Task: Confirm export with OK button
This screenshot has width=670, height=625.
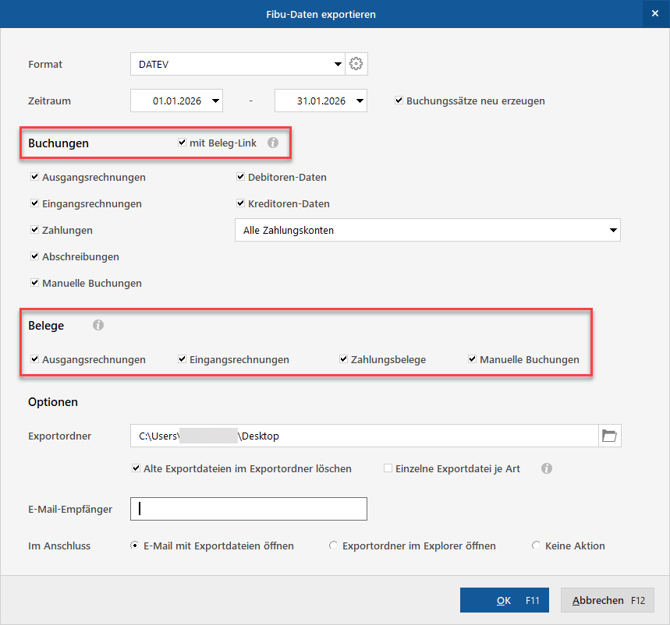Action: [x=506, y=600]
